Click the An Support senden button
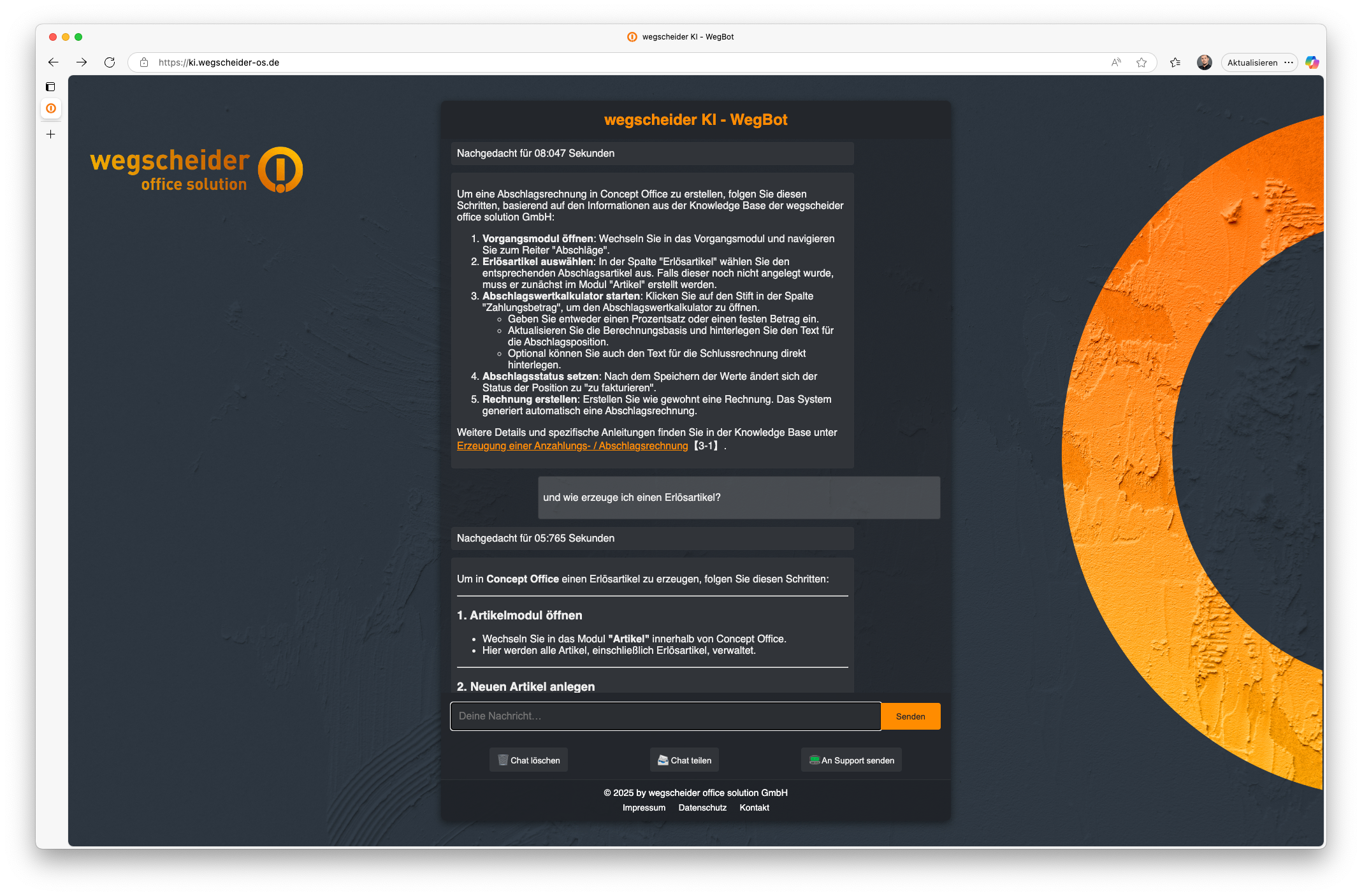 pyautogui.click(x=851, y=760)
